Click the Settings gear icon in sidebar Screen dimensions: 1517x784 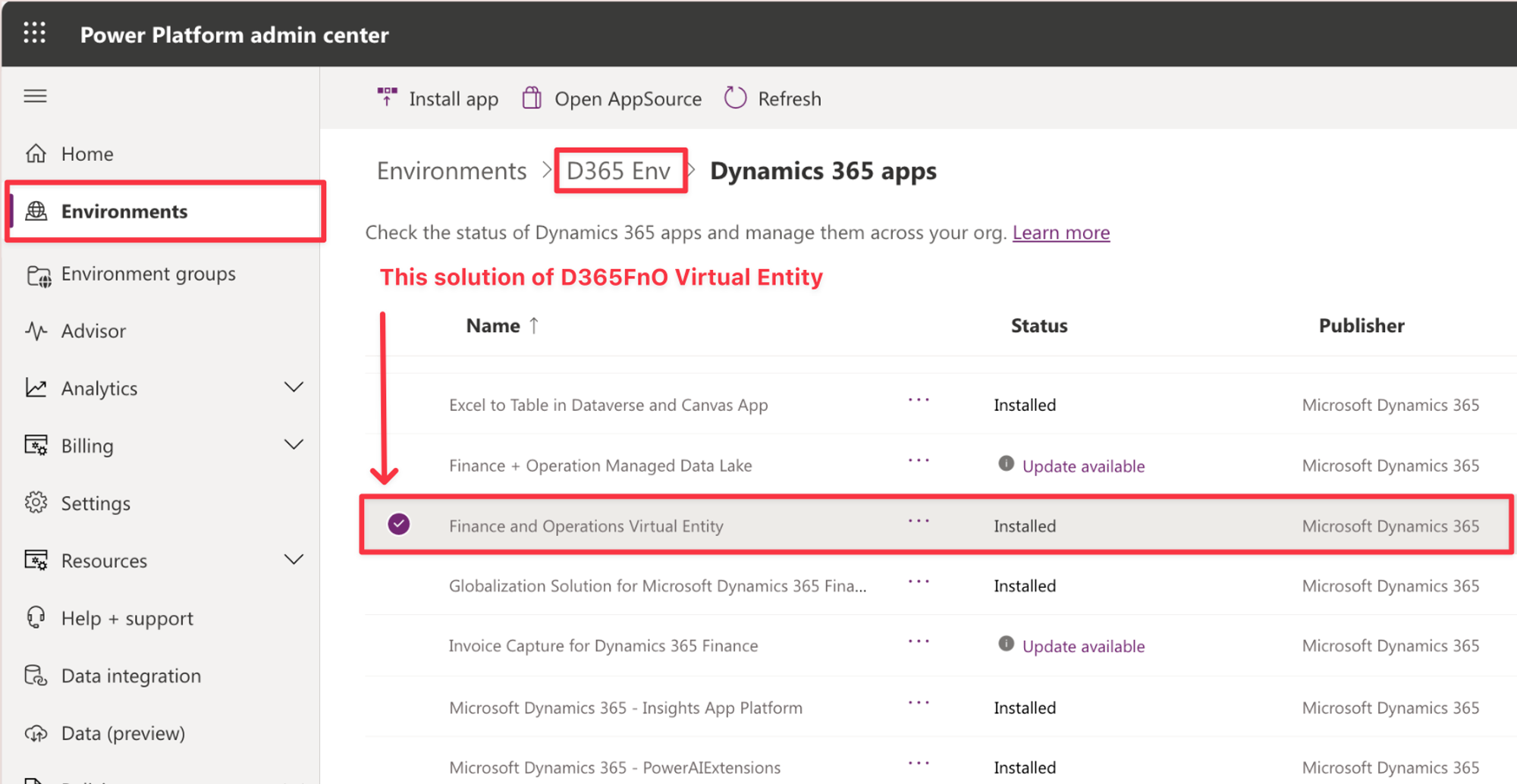(x=36, y=503)
